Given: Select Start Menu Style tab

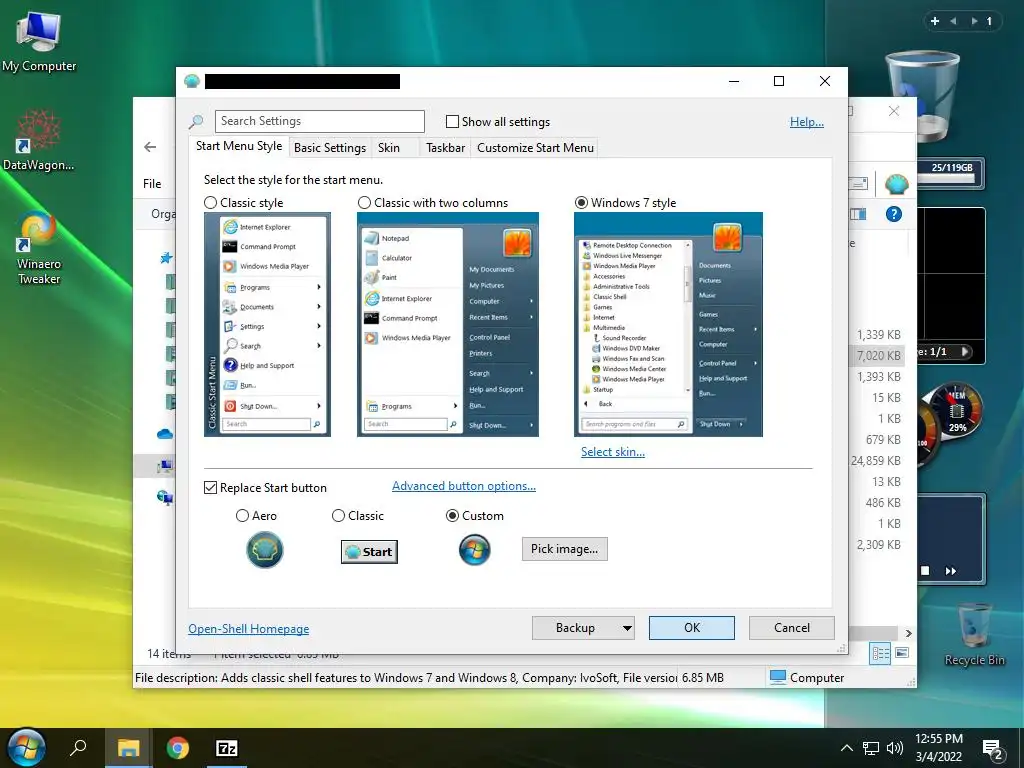Looking at the screenshot, I should [239, 146].
